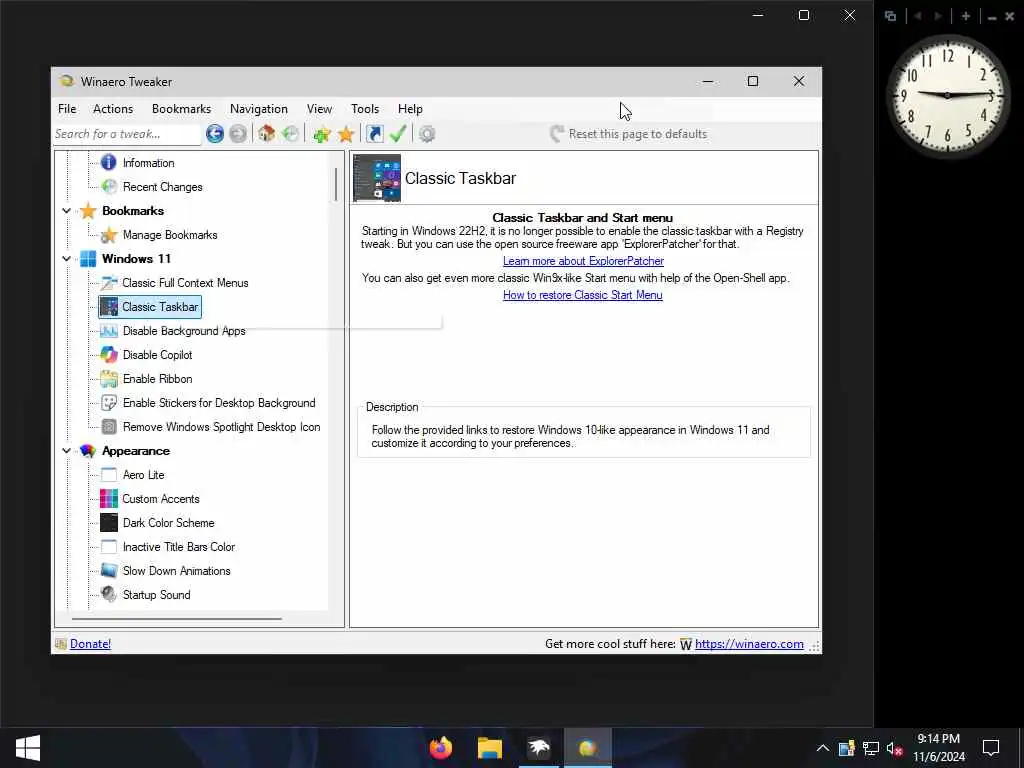Click the Disable Copilot colorful icon
The width and height of the screenshot is (1024, 768).
click(108, 355)
